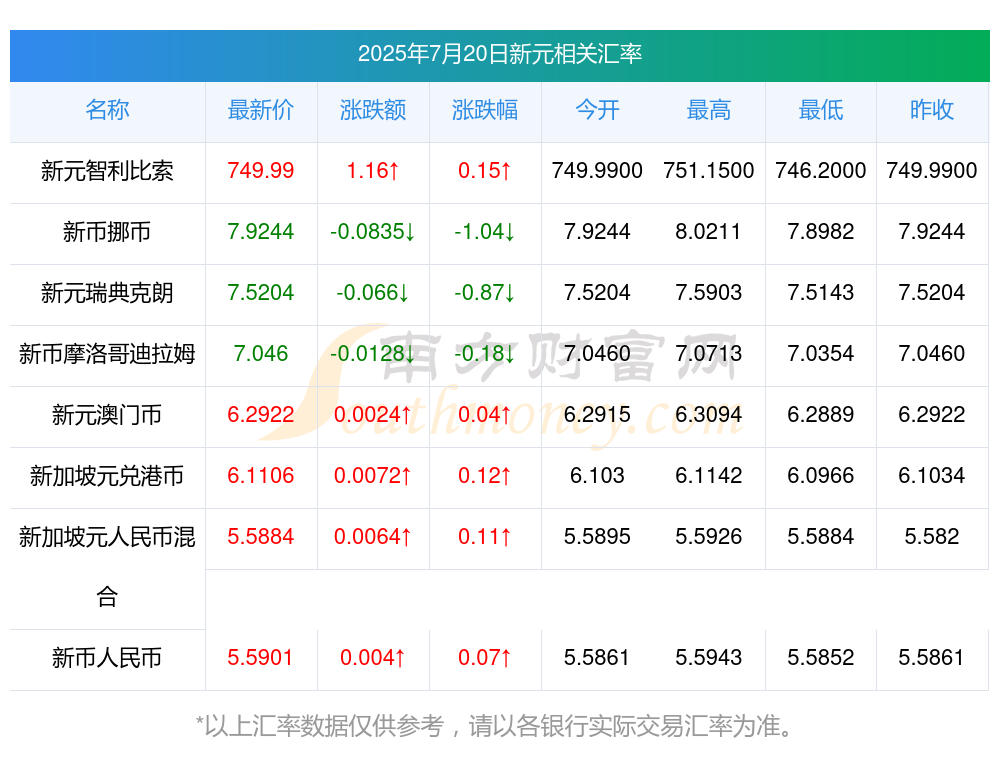Click the low value 7.5143
This screenshot has width=1000, height=757.
[820, 293]
